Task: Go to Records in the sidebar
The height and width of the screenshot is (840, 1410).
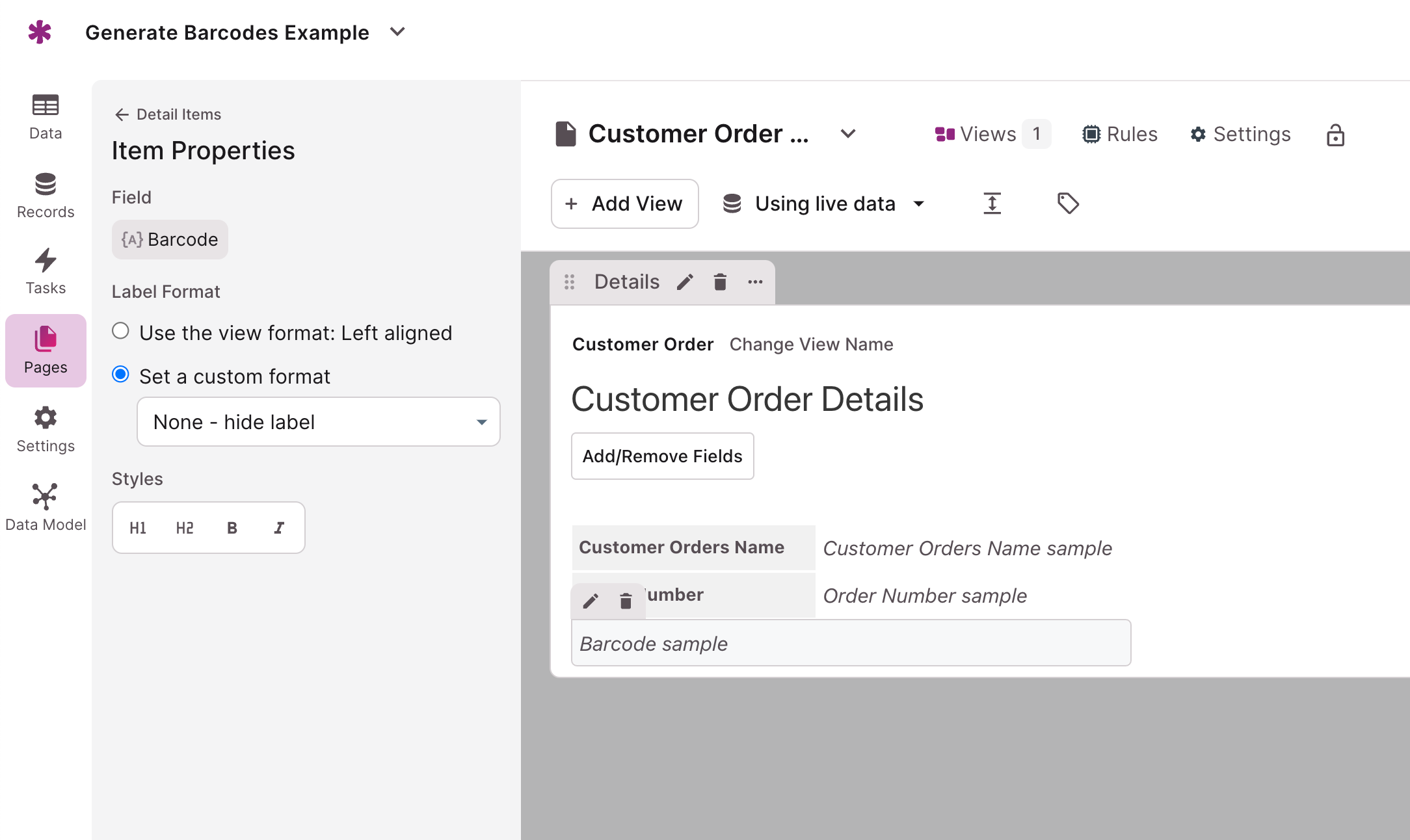Action: [x=46, y=195]
